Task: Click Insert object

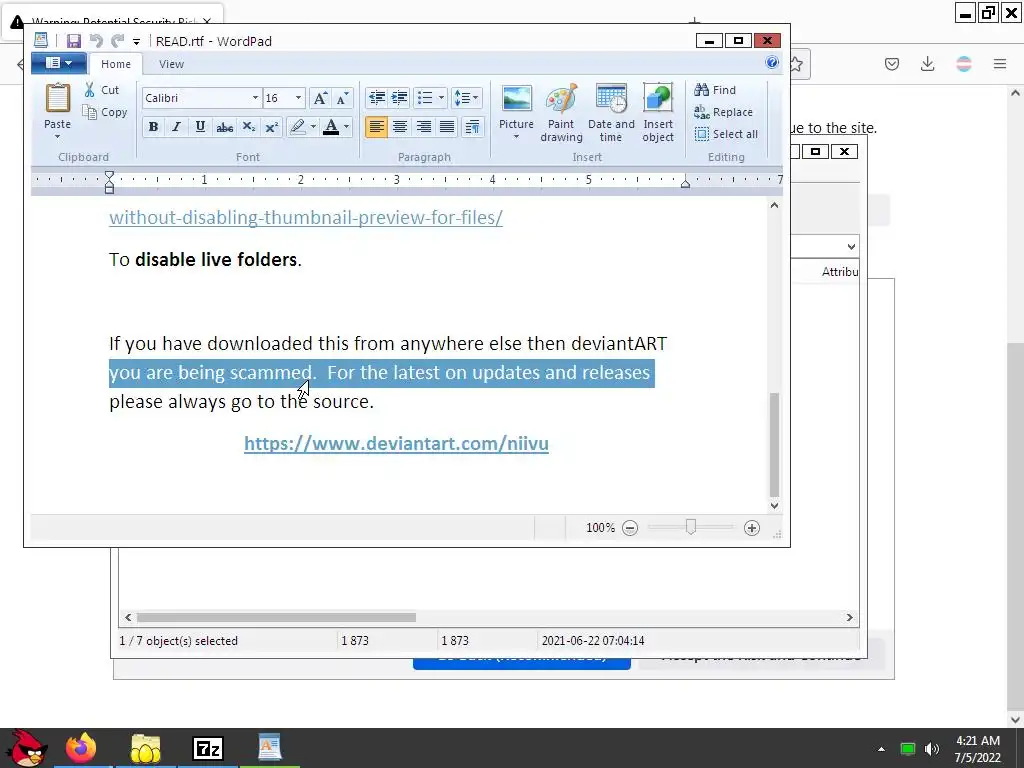Action: click(658, 112)
